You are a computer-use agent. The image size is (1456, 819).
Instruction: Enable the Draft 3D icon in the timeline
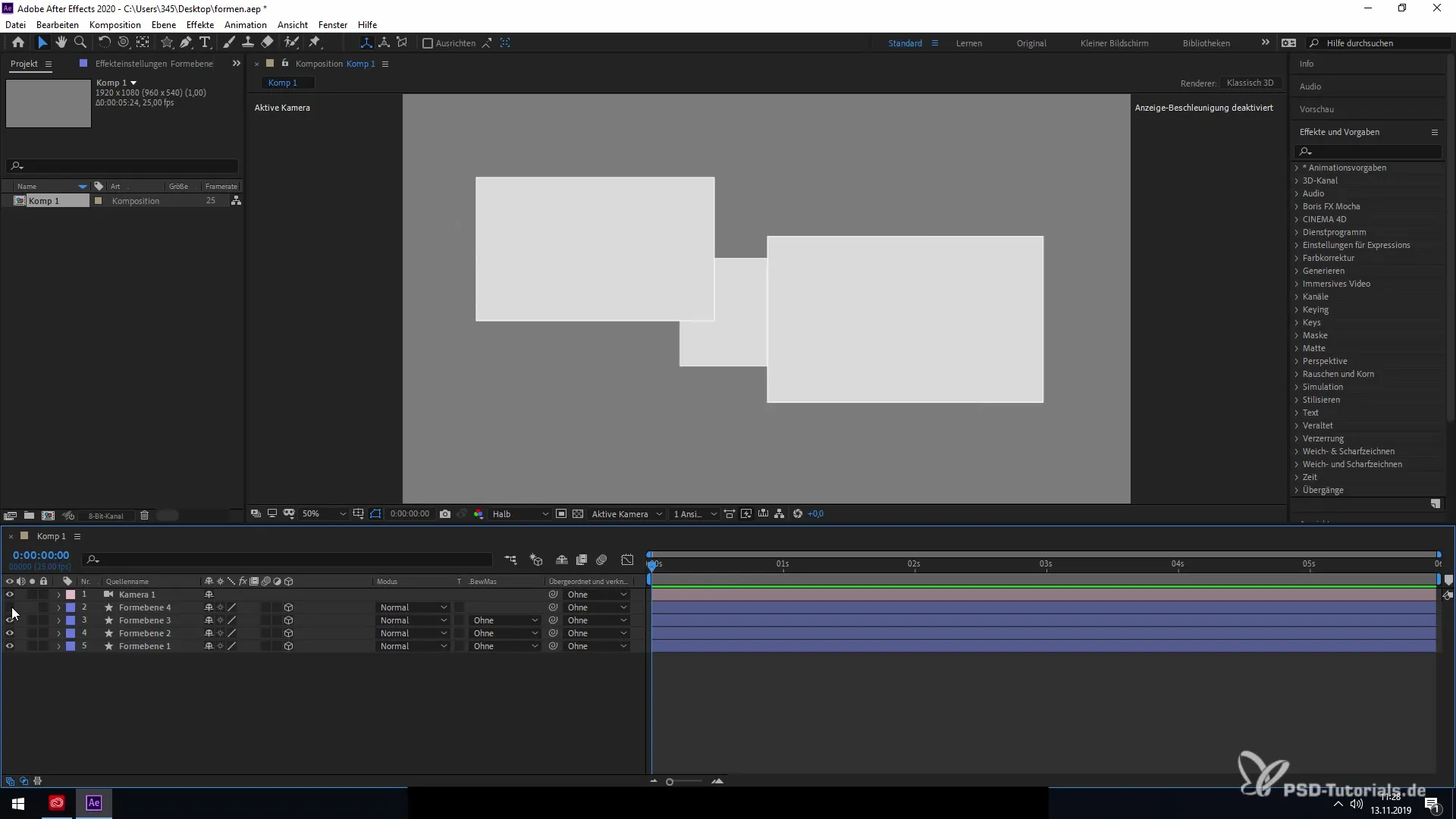coord(536,560)
